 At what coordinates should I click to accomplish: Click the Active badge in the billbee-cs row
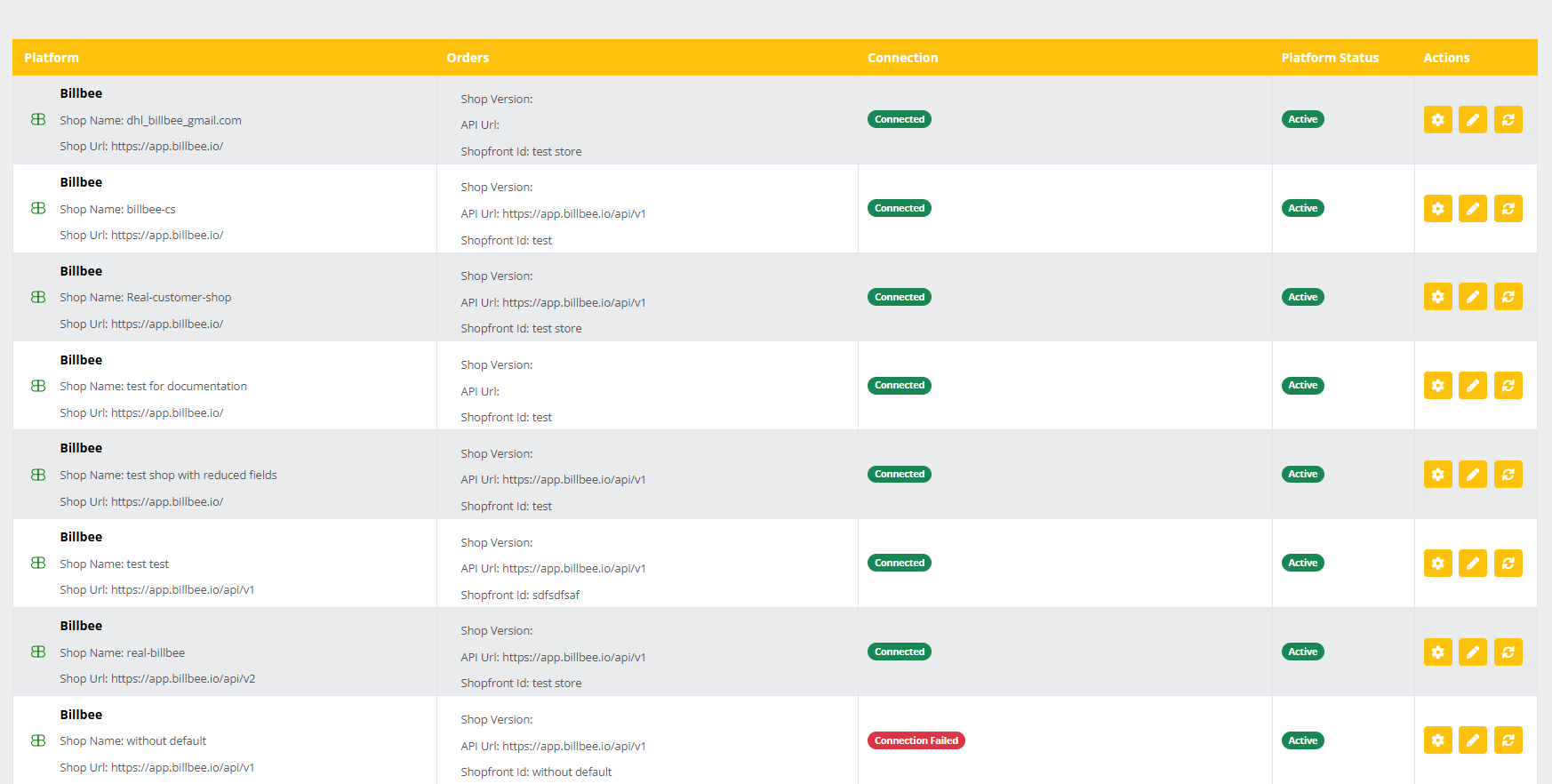(x=1303, y=208)
